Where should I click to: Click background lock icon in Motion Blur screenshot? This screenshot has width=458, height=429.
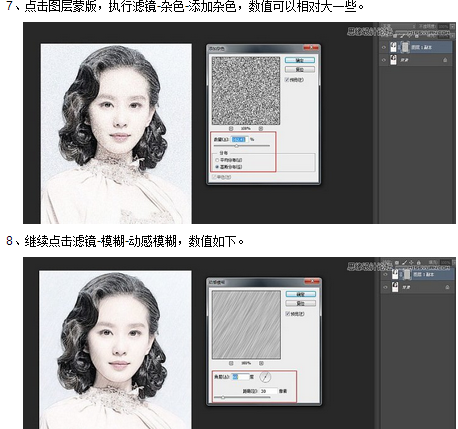tap(447, 287)
